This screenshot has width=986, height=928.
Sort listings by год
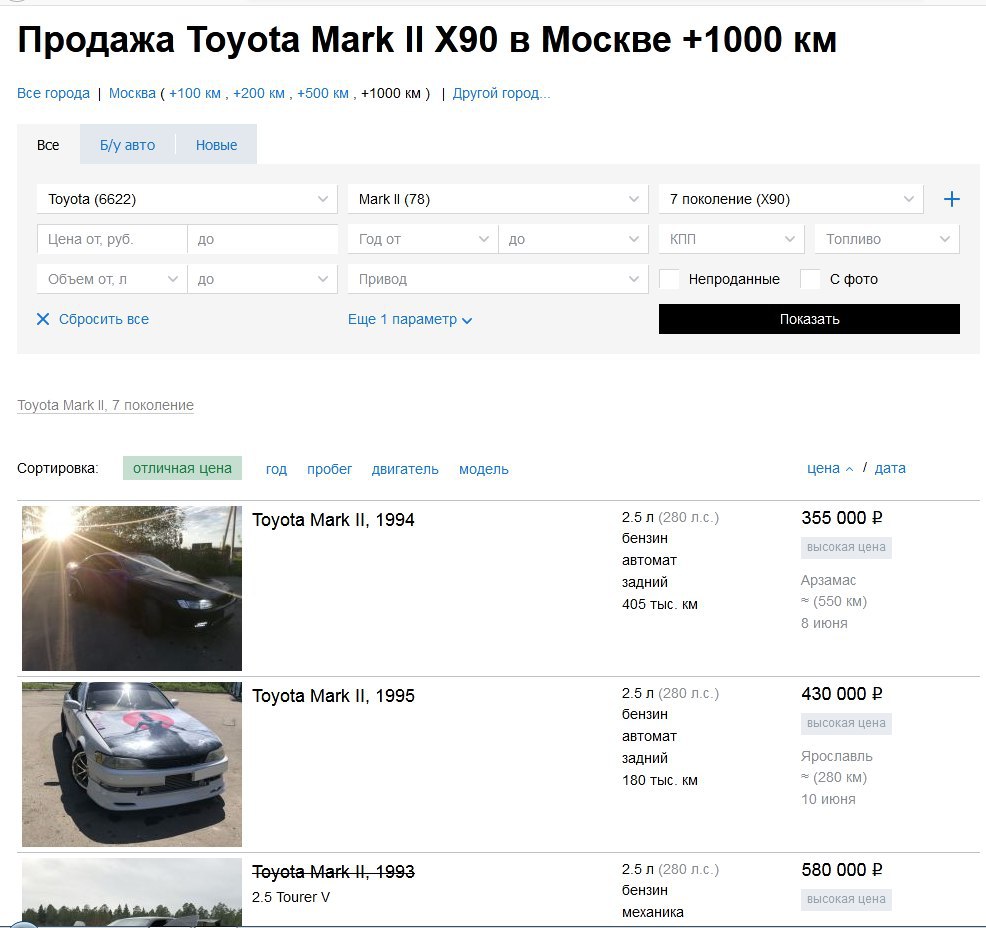pos(276,469)
